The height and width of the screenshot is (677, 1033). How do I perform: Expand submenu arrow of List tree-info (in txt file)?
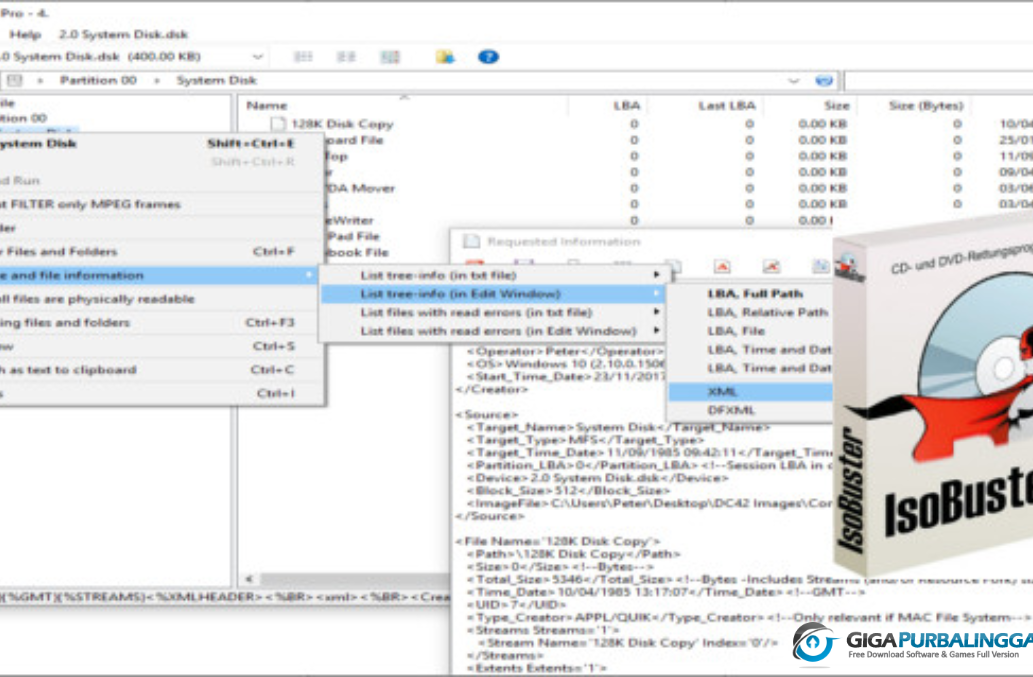click(656, 275)
